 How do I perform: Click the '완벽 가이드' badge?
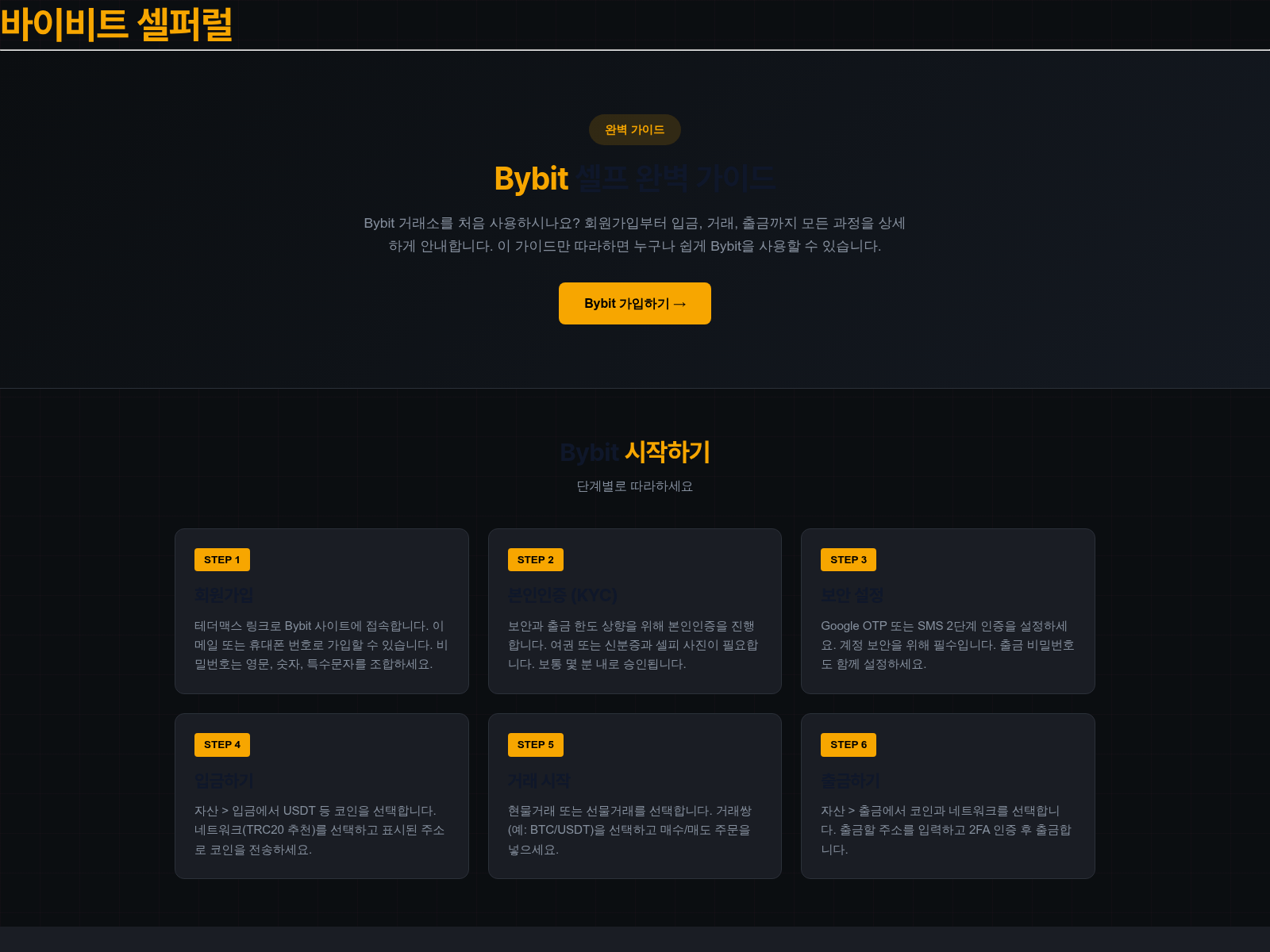coord(635,129)
